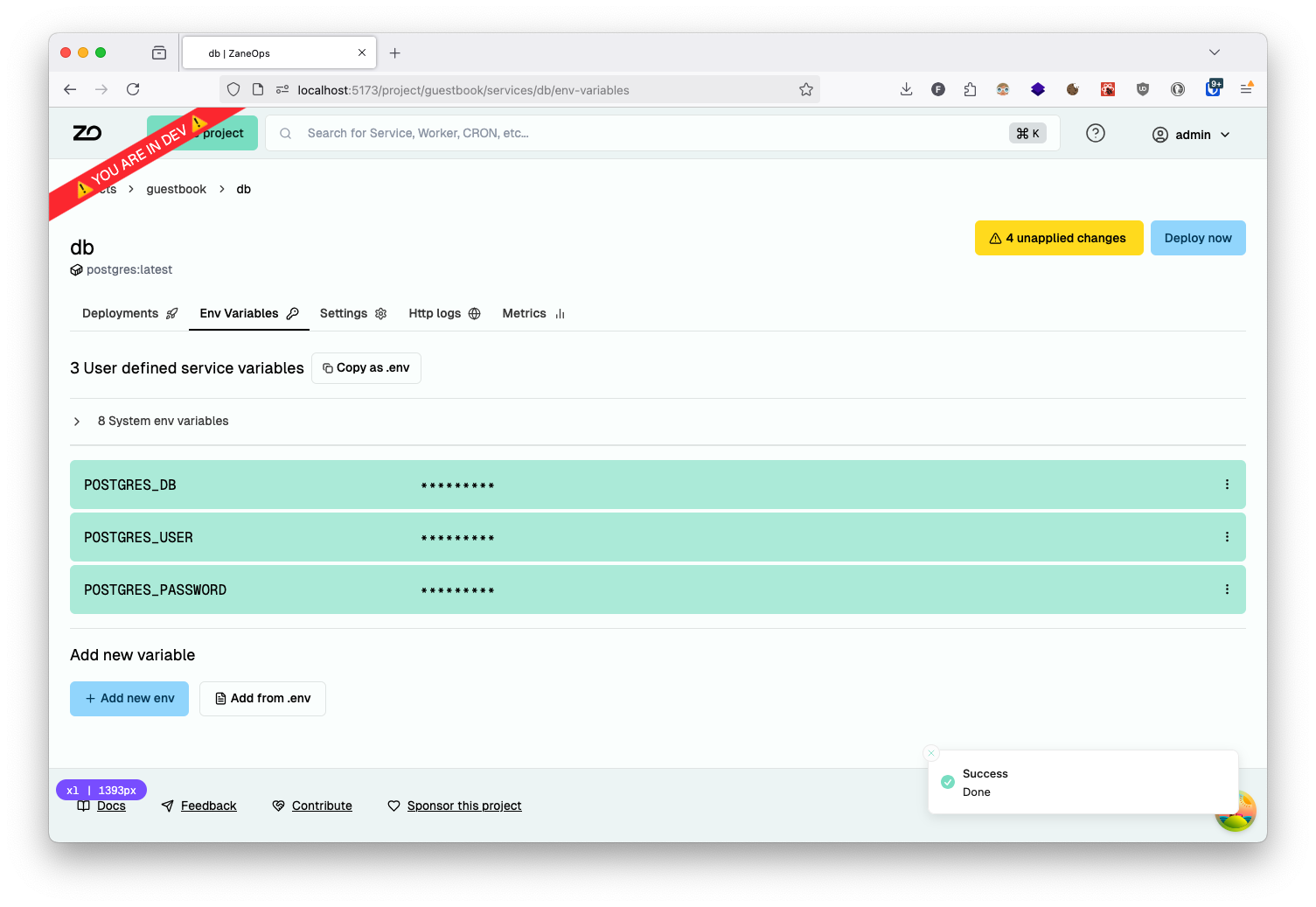
Task: Click the shield tracking protection icon
Action: 233,89
